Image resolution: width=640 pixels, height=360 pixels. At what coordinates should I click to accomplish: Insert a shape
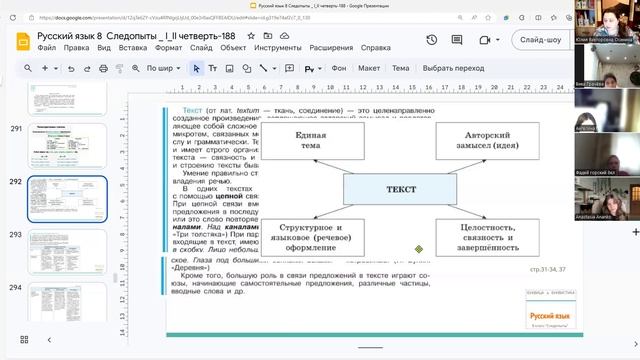click(247, 69)
